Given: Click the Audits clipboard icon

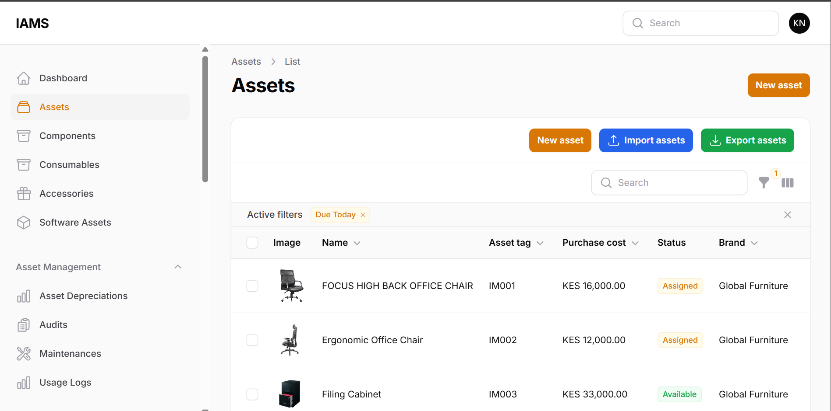Looking at the screenshot, I should click(24, 325).
